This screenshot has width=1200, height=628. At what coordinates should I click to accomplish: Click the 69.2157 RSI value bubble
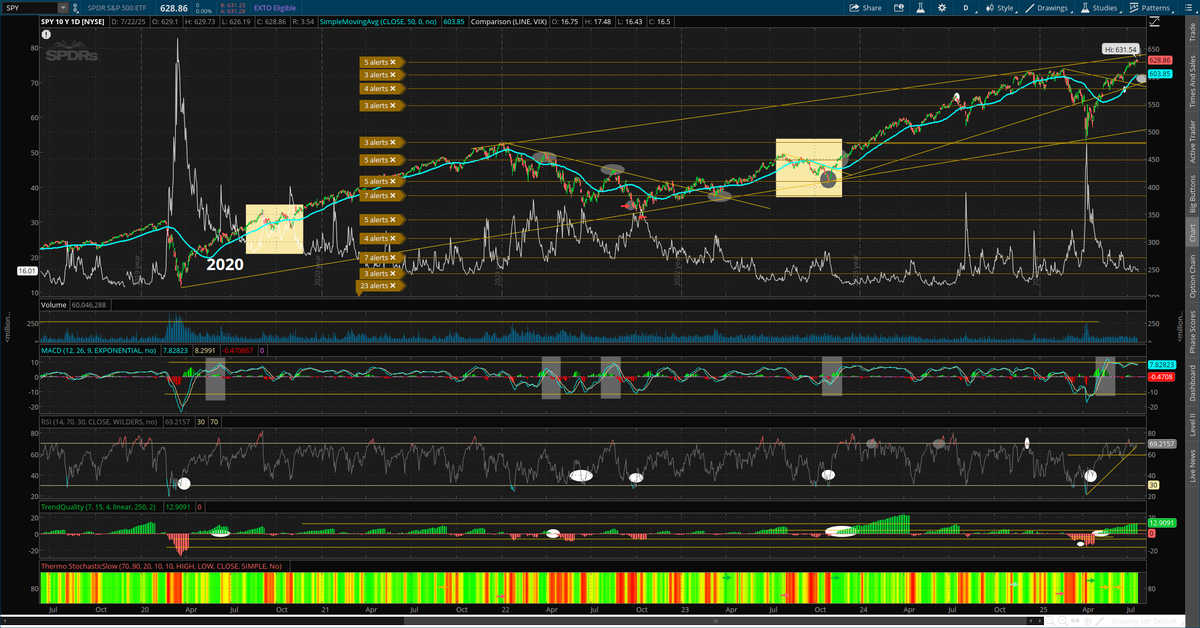pyautogui.click(x=1160, y=442)
